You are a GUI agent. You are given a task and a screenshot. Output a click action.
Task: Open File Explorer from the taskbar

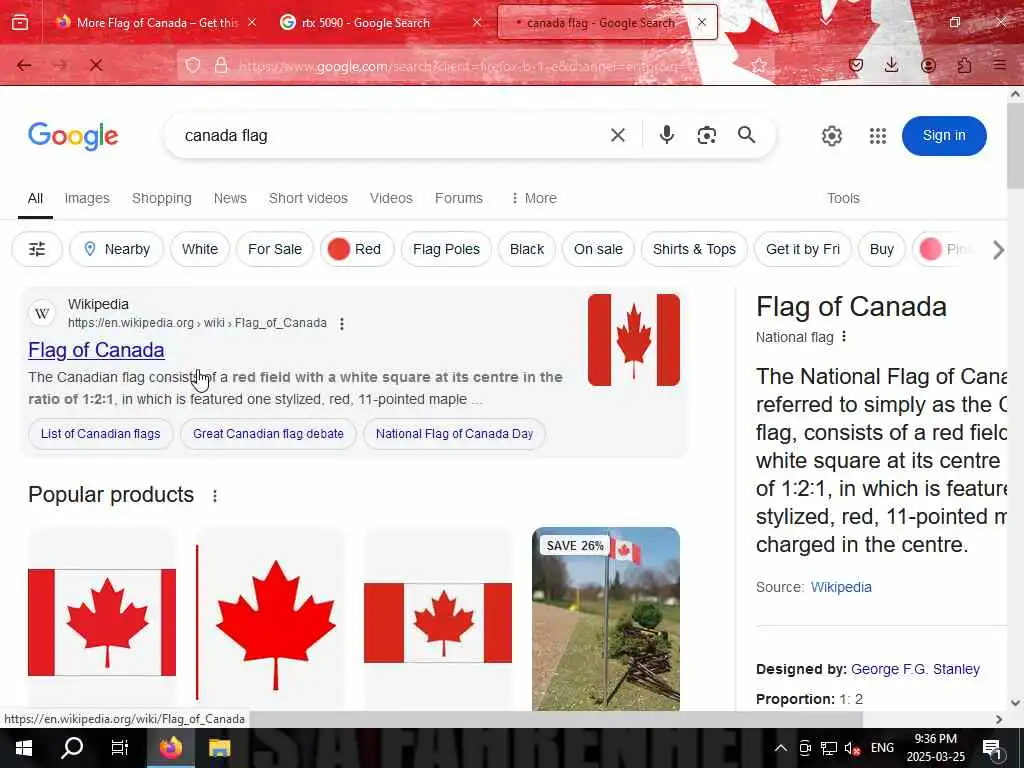(x=219, y=748)
